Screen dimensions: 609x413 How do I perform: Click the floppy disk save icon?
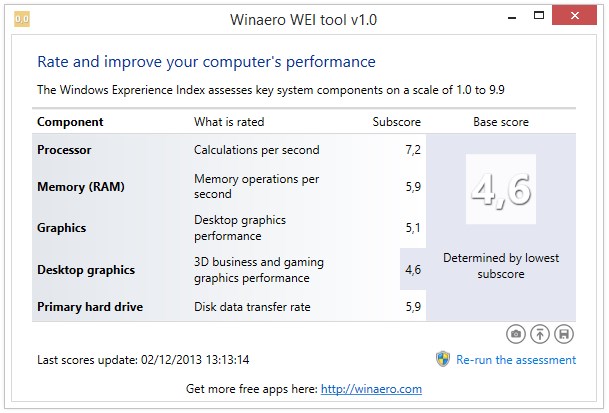coord(564,334)
